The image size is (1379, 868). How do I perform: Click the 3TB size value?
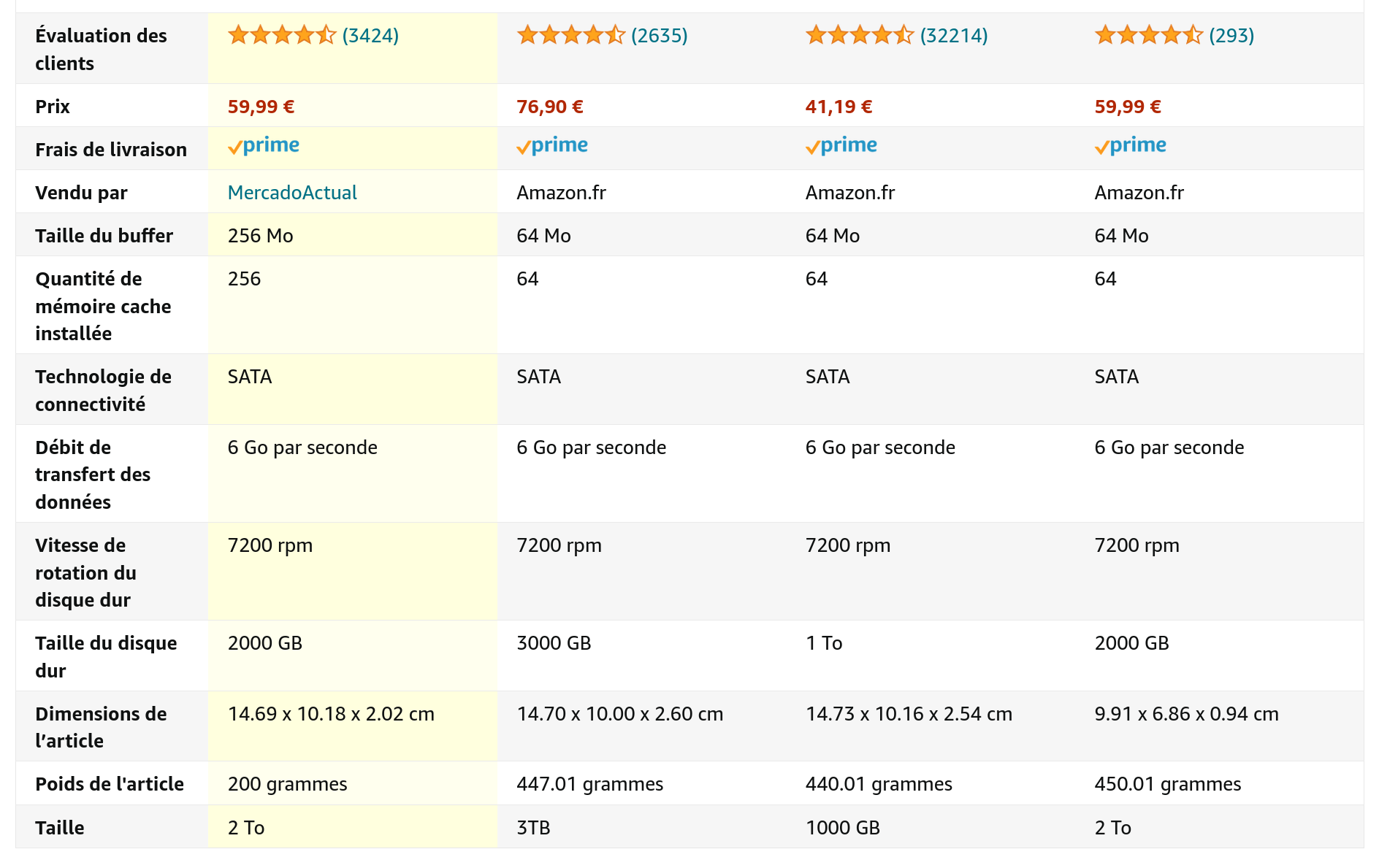pyautogui.click(x=533, y=828)
